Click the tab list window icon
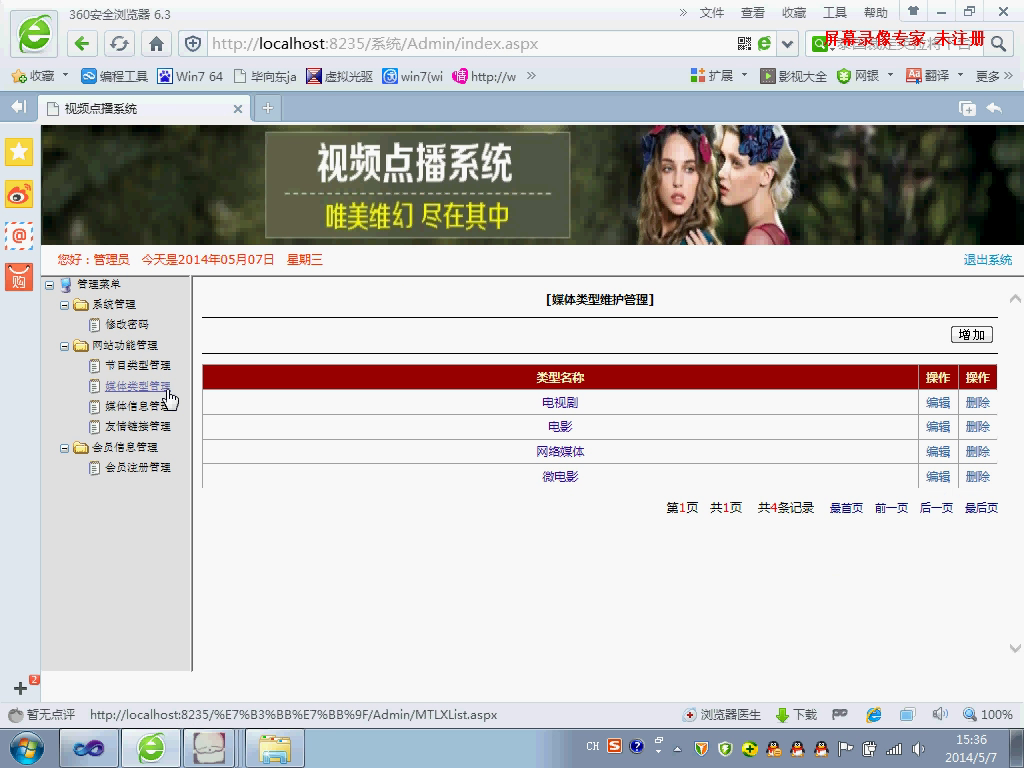 pyautogui.click(x=967, y=108)
